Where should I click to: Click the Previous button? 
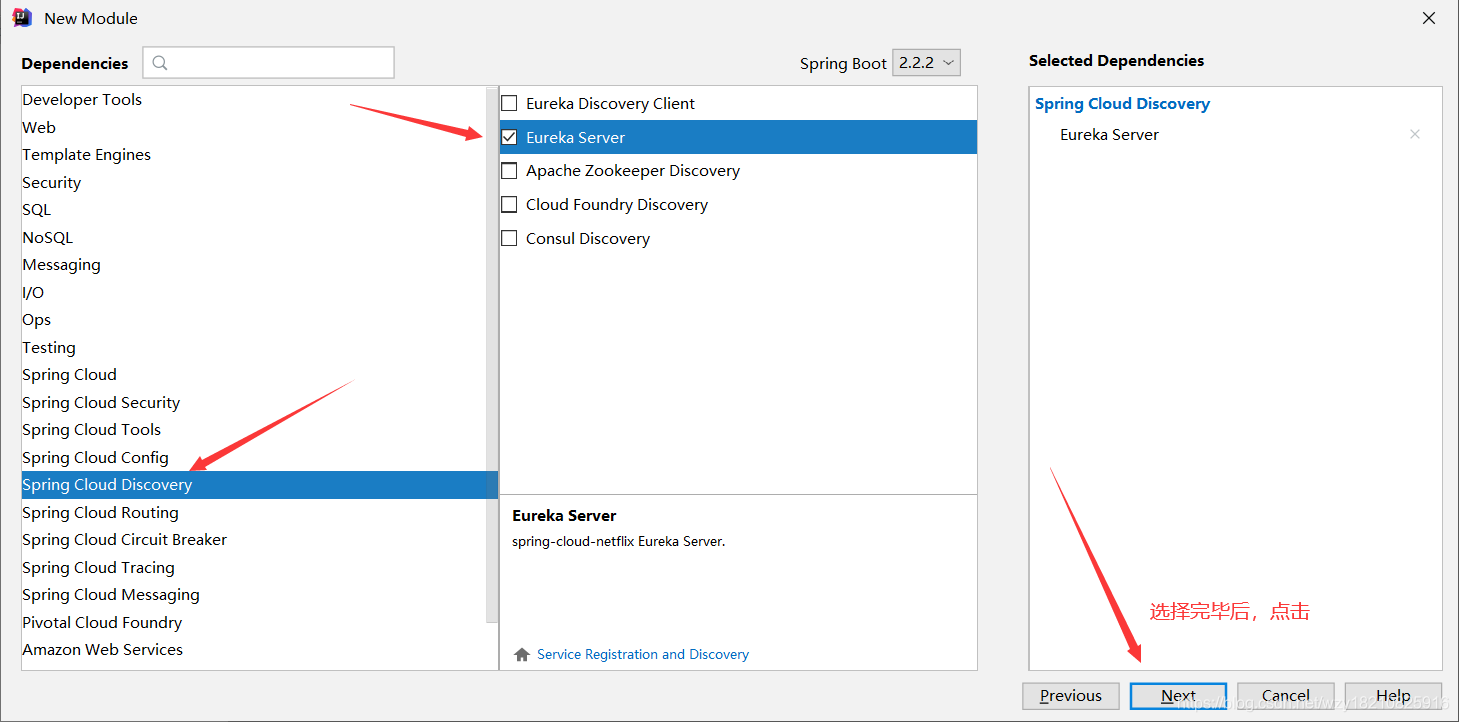1071,696
